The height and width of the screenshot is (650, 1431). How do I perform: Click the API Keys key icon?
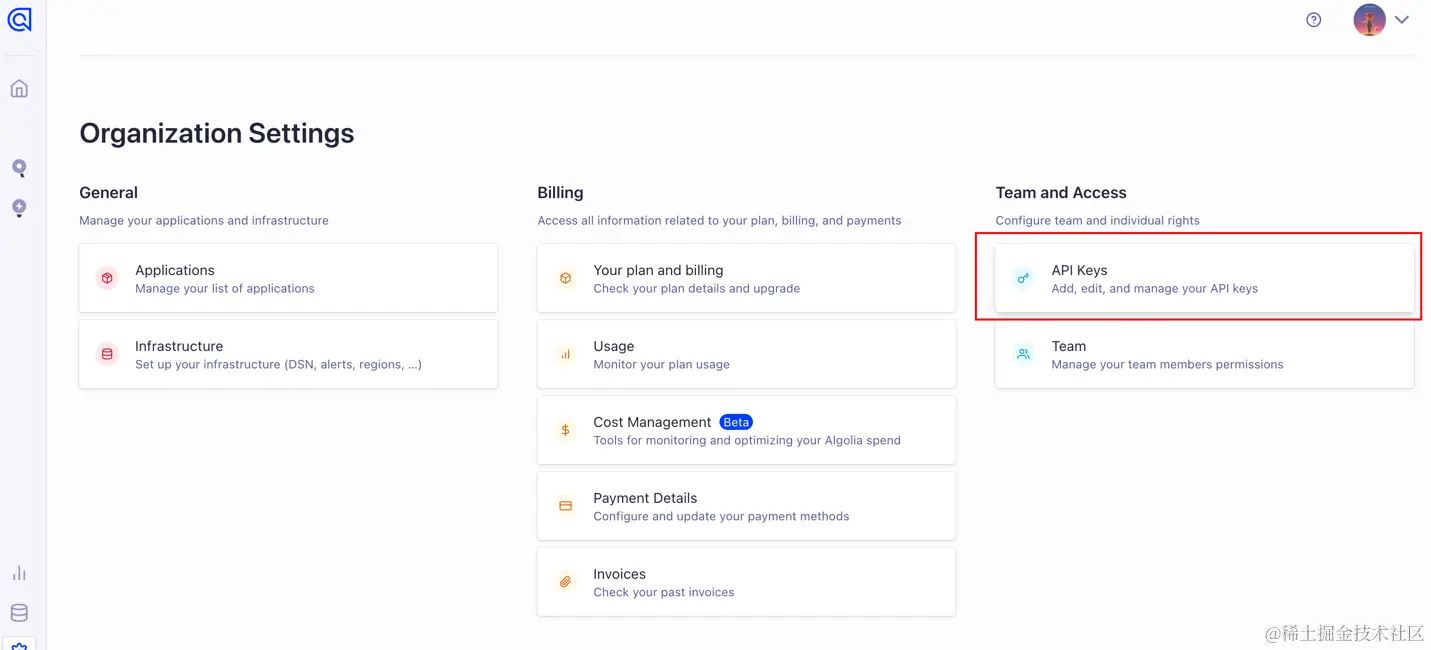click(1023, 279)
